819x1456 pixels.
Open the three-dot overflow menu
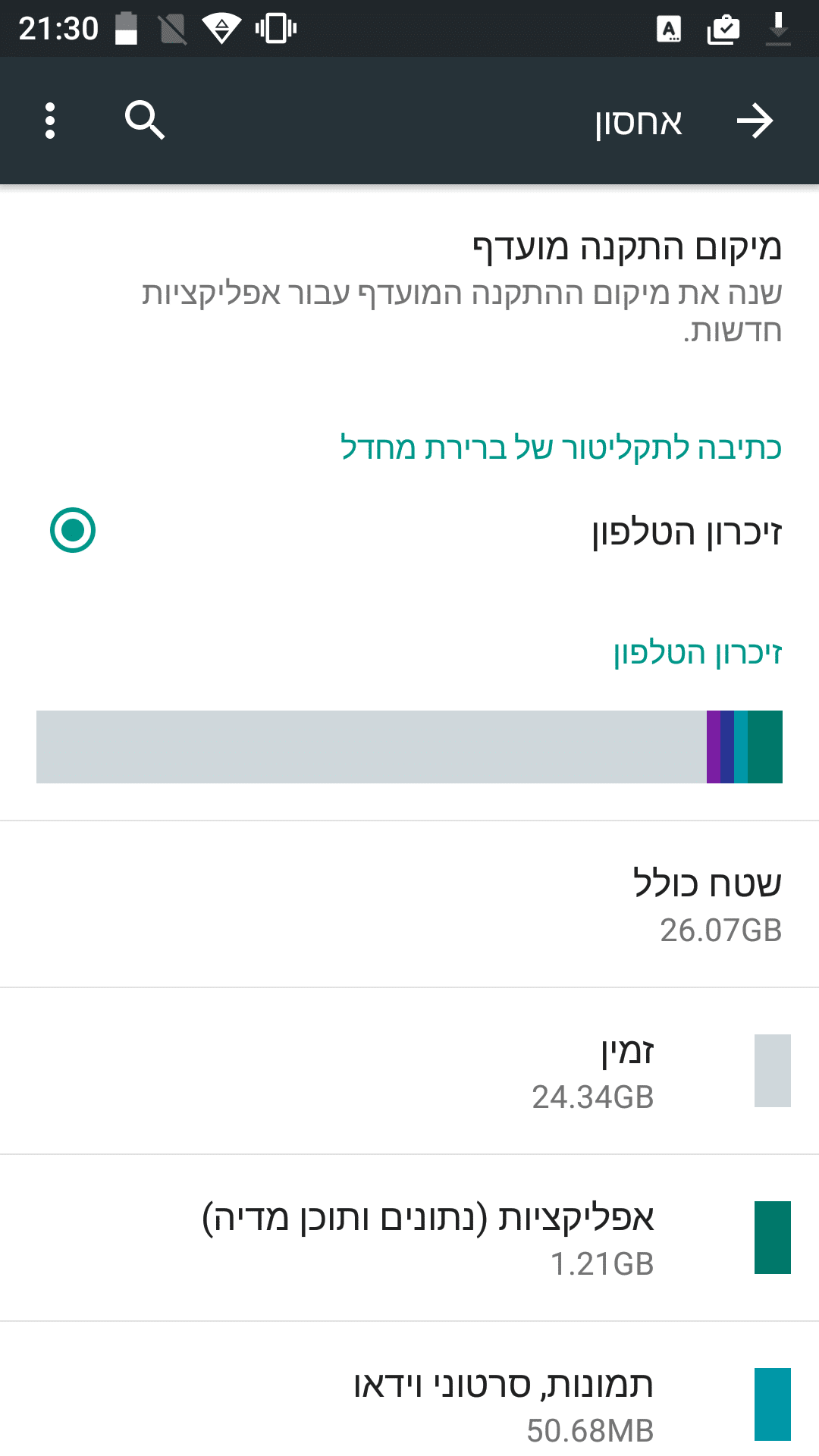[50, 121]
